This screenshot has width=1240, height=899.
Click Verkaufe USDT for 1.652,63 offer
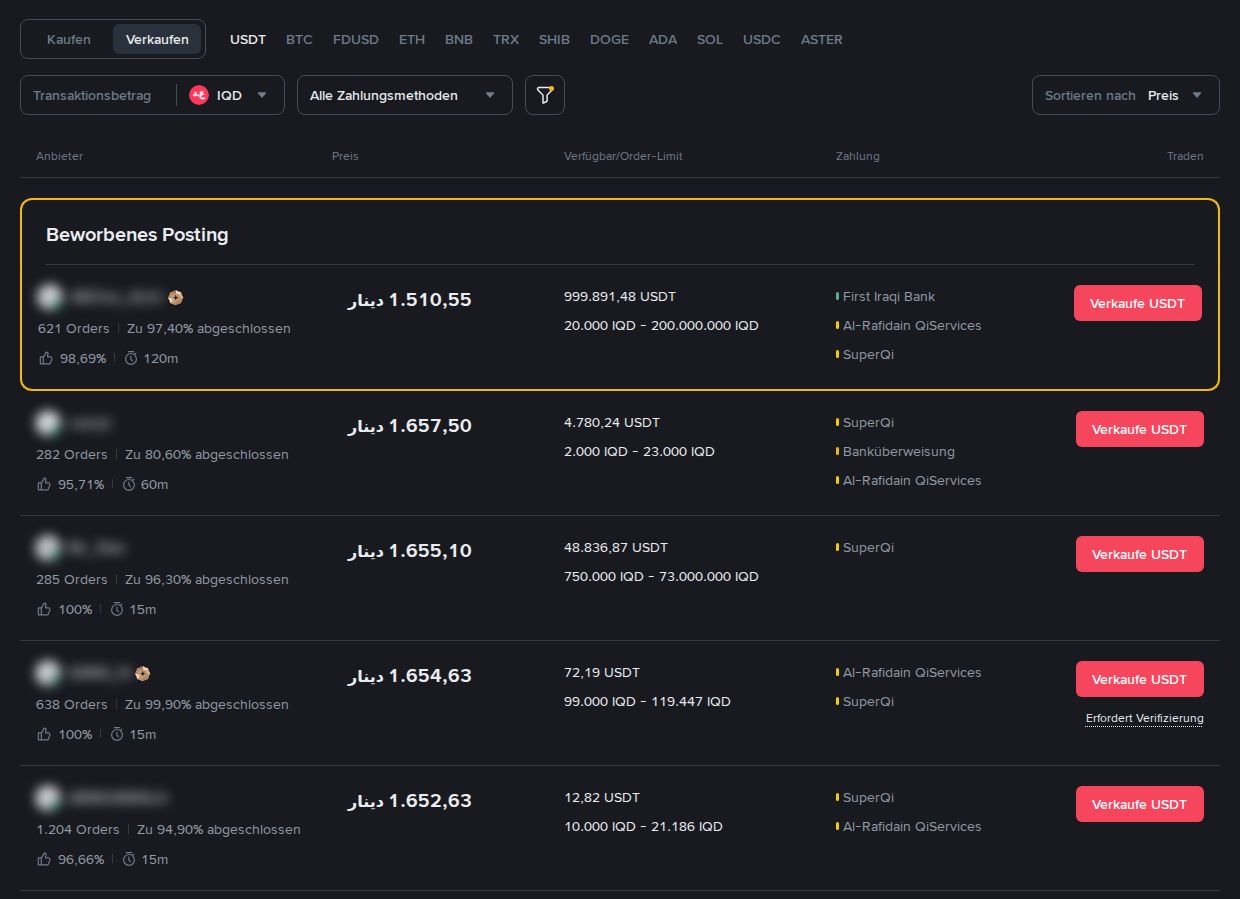click(x=1140, y=804)
